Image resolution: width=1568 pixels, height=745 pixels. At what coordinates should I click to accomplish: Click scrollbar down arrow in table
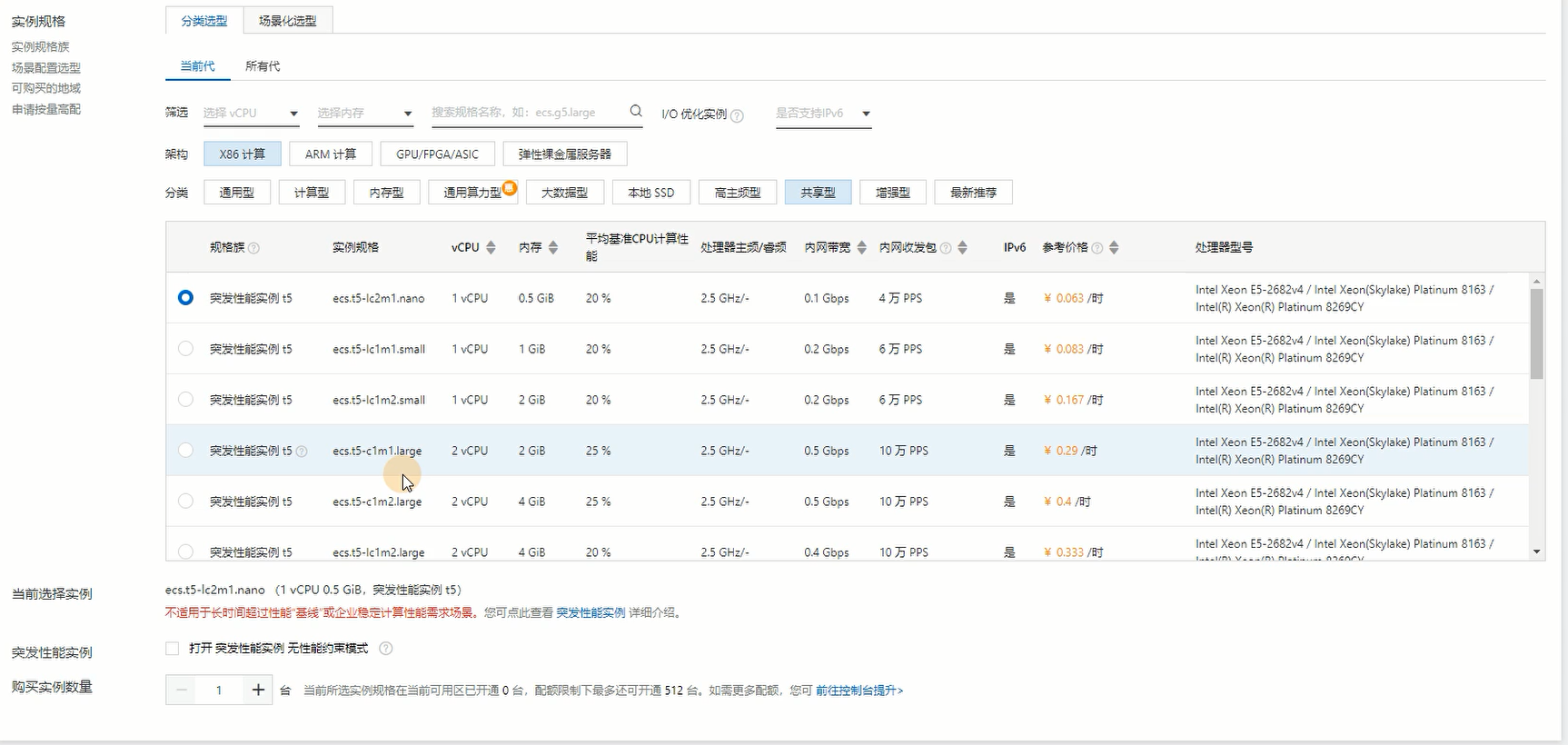[x=1536, y=551]
